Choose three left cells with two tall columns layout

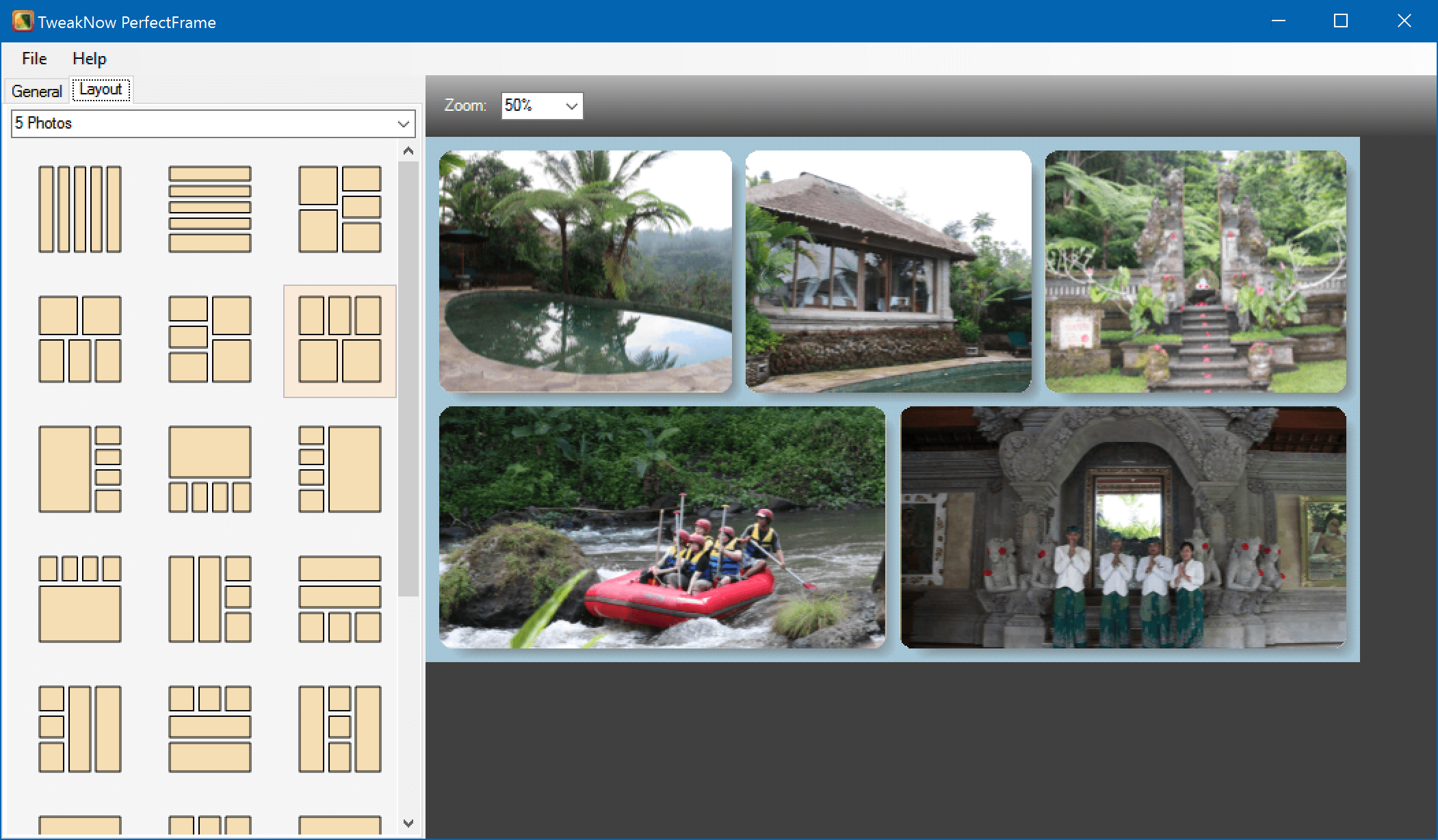click(80, 729)
